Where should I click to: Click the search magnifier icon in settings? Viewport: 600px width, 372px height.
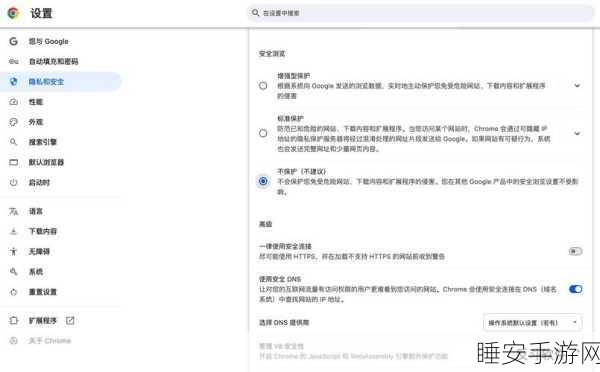[x=256, y=13]
